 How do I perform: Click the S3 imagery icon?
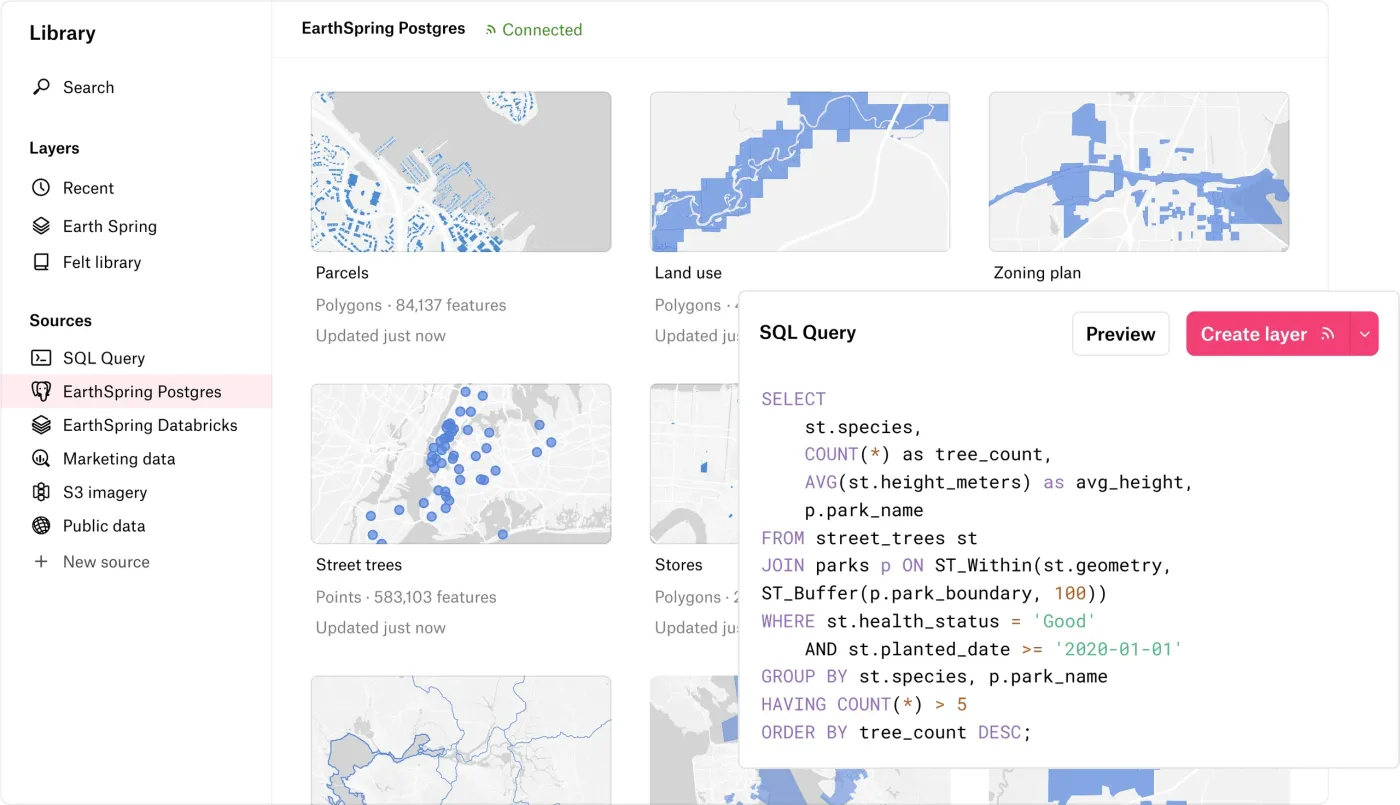(41, 492)
